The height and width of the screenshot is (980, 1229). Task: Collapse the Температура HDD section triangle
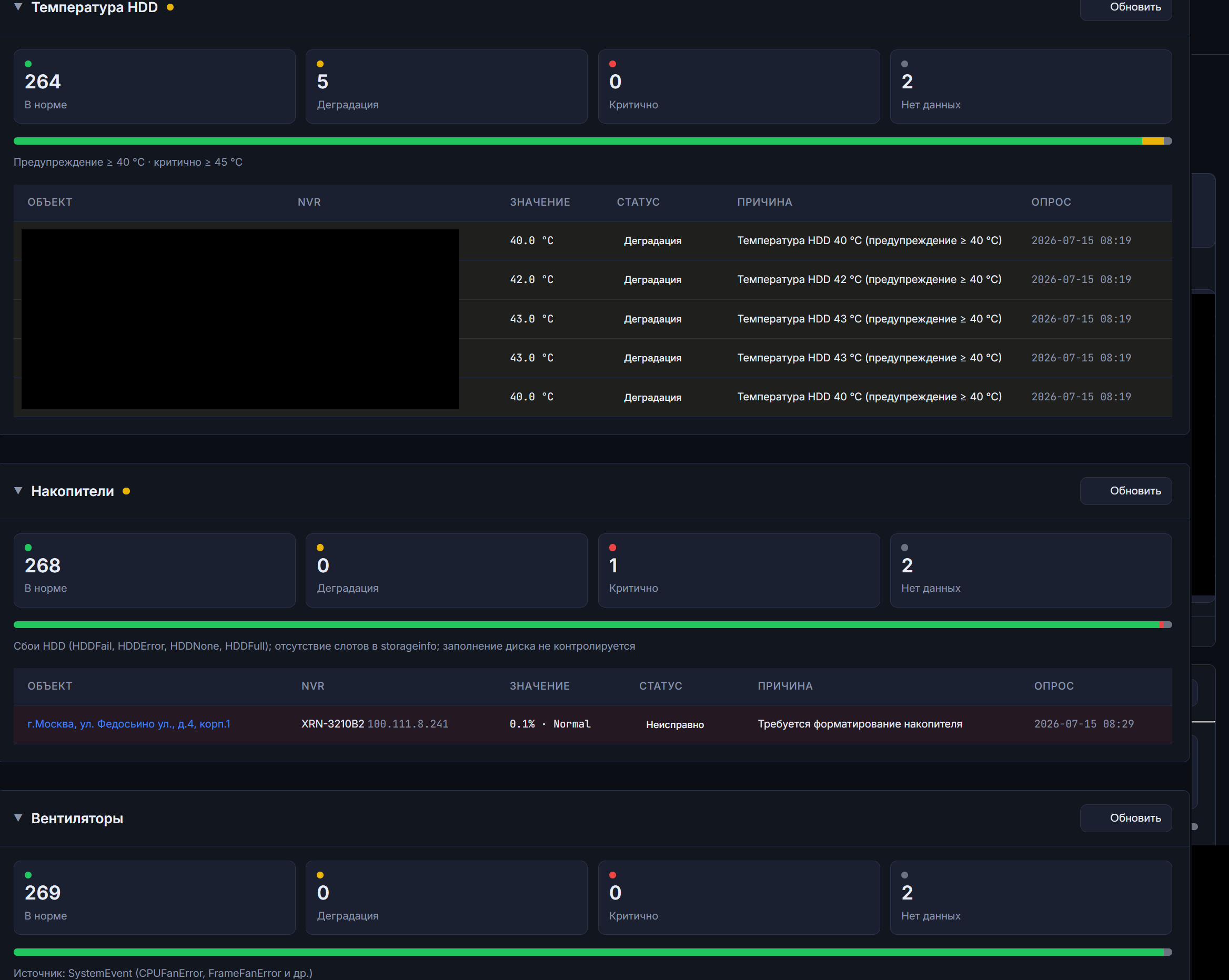[x=18, y=7]
